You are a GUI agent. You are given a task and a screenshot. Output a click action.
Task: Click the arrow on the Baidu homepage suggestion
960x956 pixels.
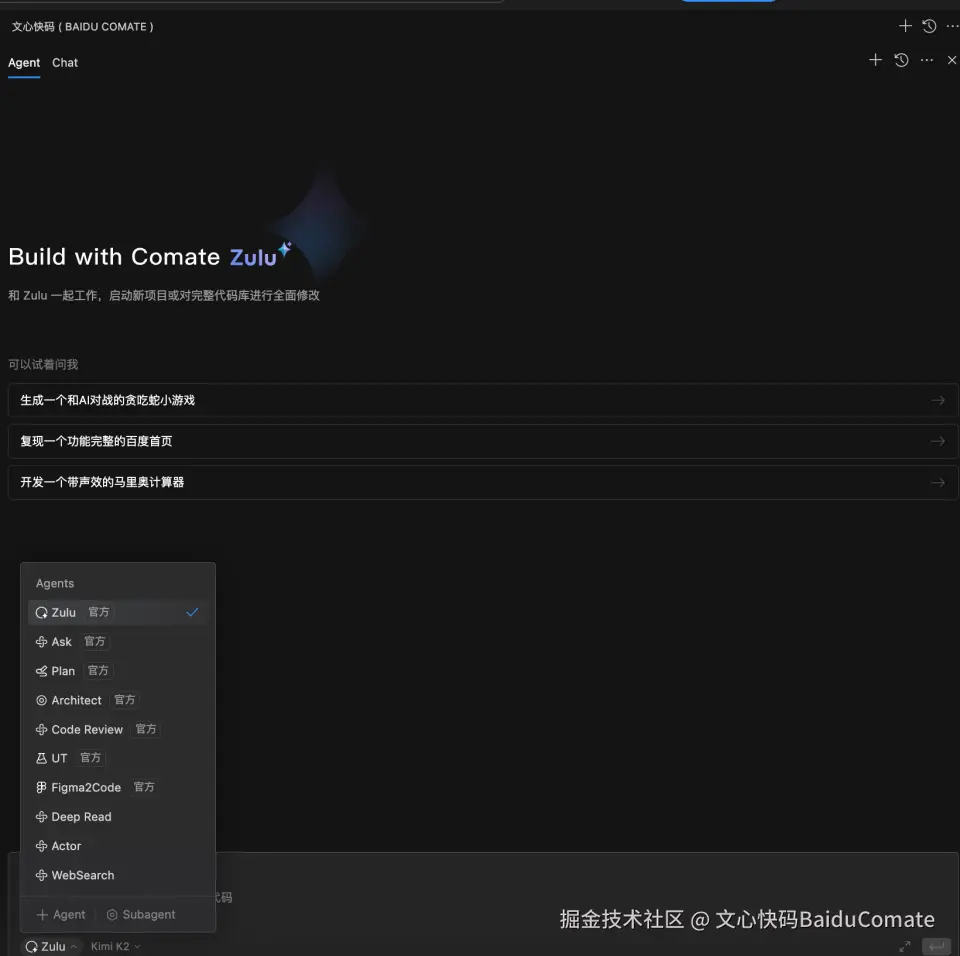coord(938,442)
